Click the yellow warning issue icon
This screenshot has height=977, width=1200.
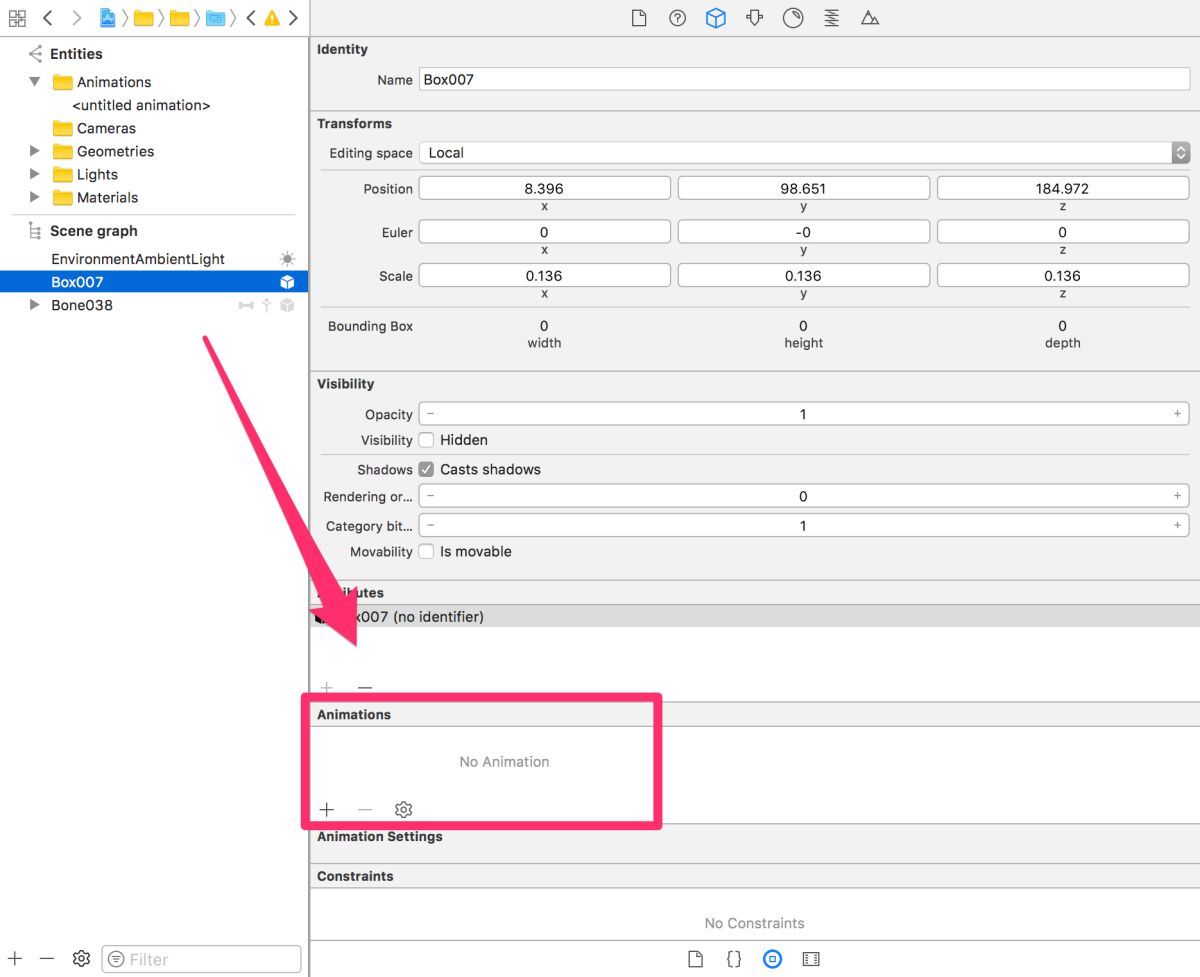point(271,18)
